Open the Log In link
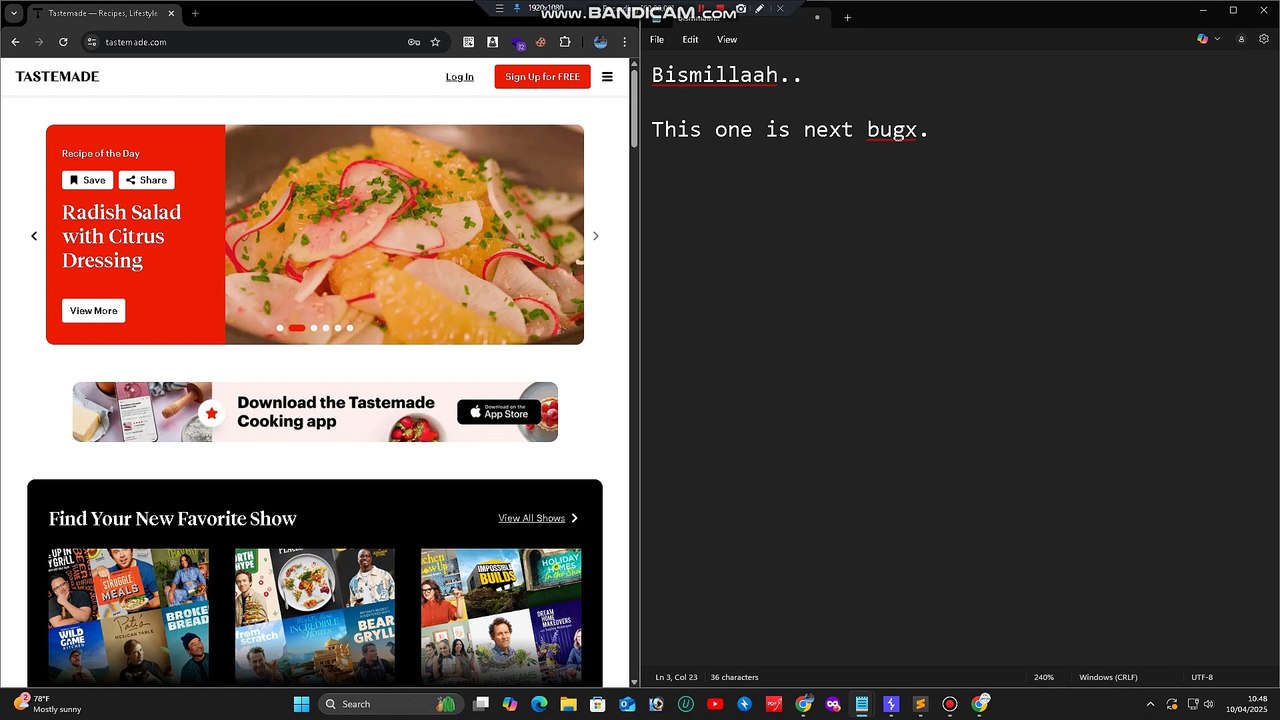 pyautogui.click(x=460, y=77)
